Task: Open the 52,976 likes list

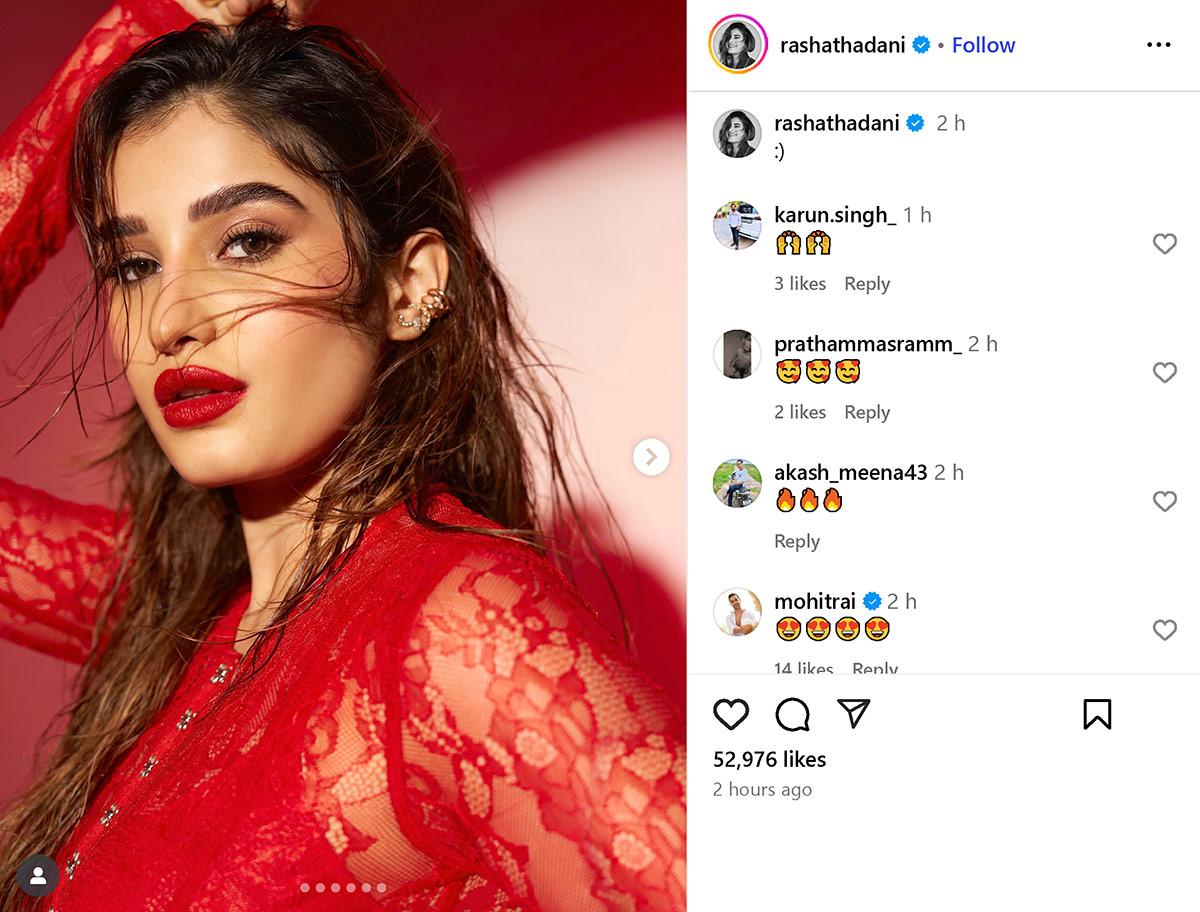Action: pyautogui.click(x=769, y=759)
